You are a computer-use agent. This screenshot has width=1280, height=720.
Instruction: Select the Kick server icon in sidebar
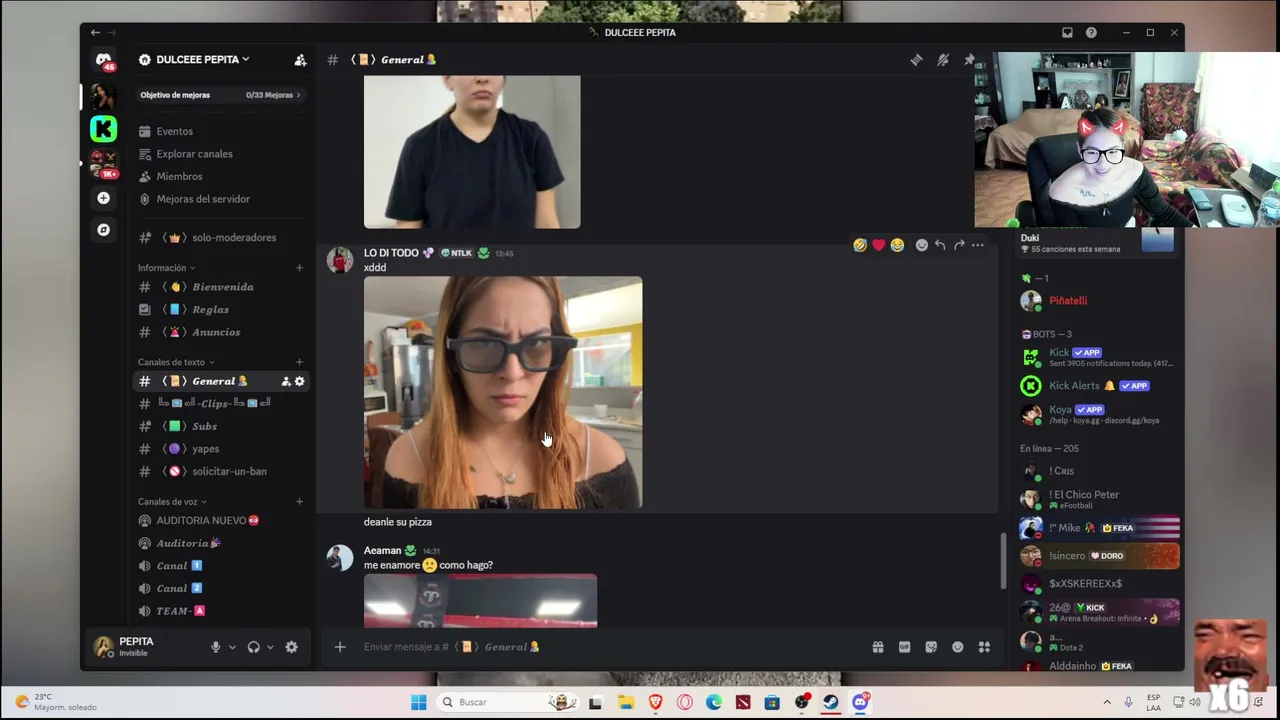pos(103,128)
